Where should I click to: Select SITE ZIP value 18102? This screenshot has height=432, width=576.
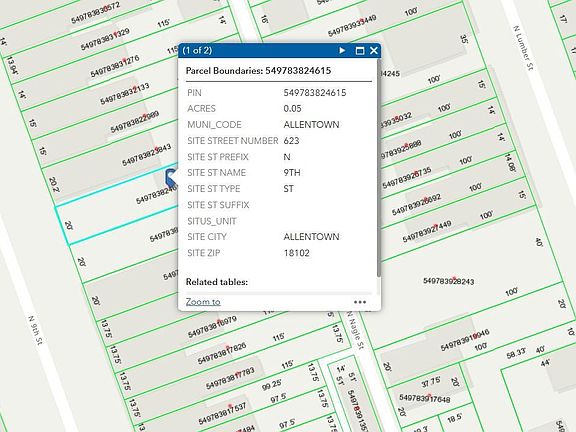click(x=296, y=253)
